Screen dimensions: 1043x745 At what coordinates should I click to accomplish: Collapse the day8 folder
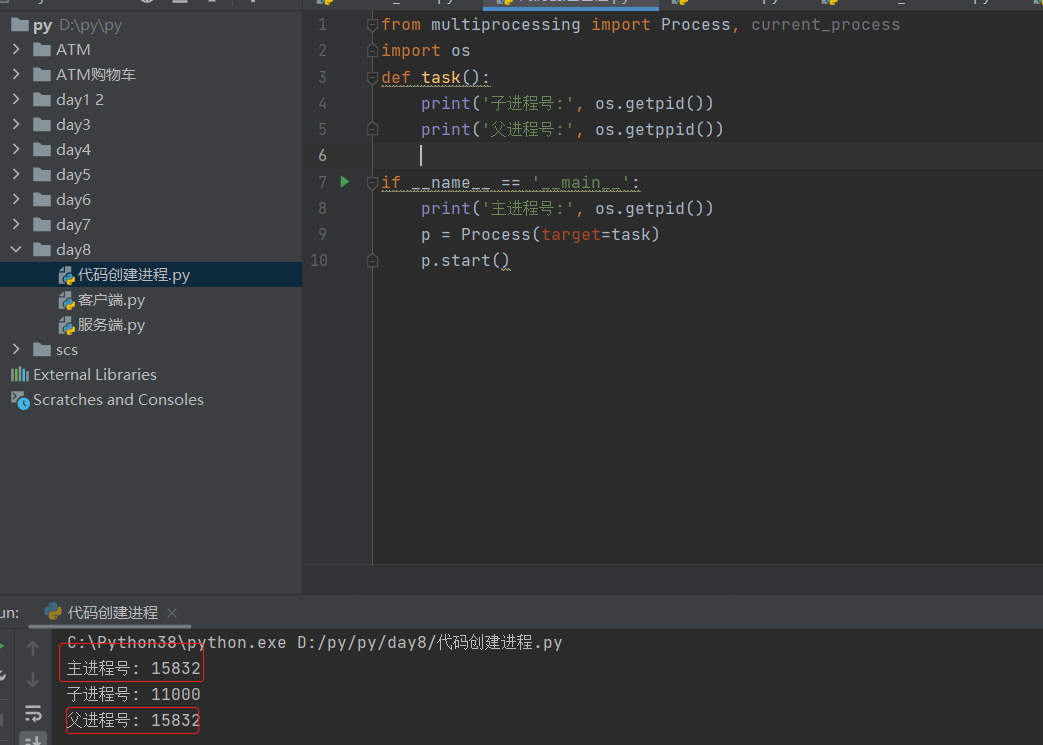click(16, 250)
